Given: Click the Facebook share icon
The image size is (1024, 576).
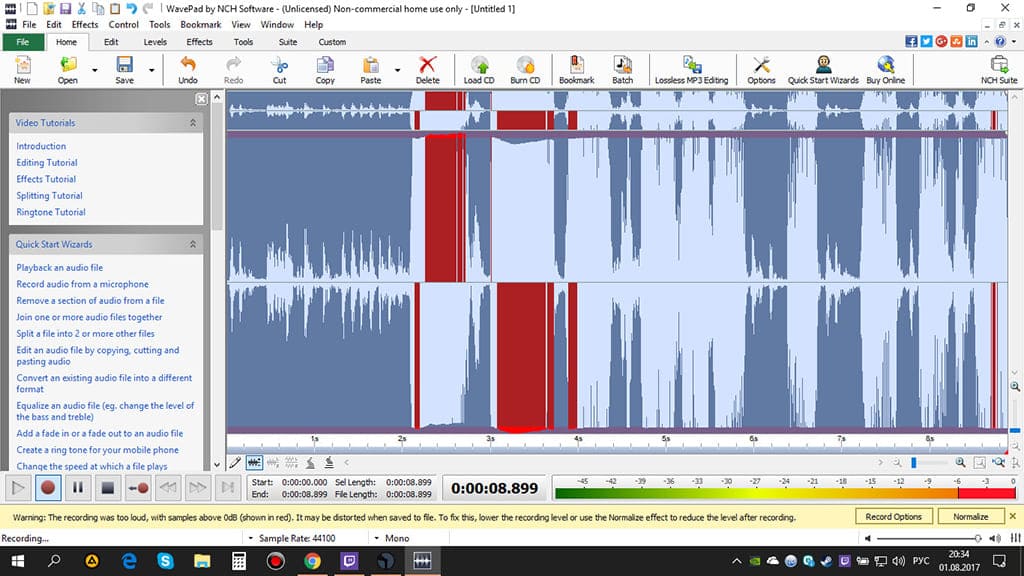Looking at the screenshot, I should 911,42.
